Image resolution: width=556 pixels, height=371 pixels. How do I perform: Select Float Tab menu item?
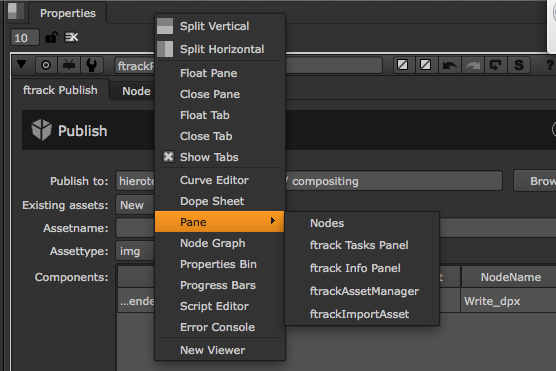point(220,115)
